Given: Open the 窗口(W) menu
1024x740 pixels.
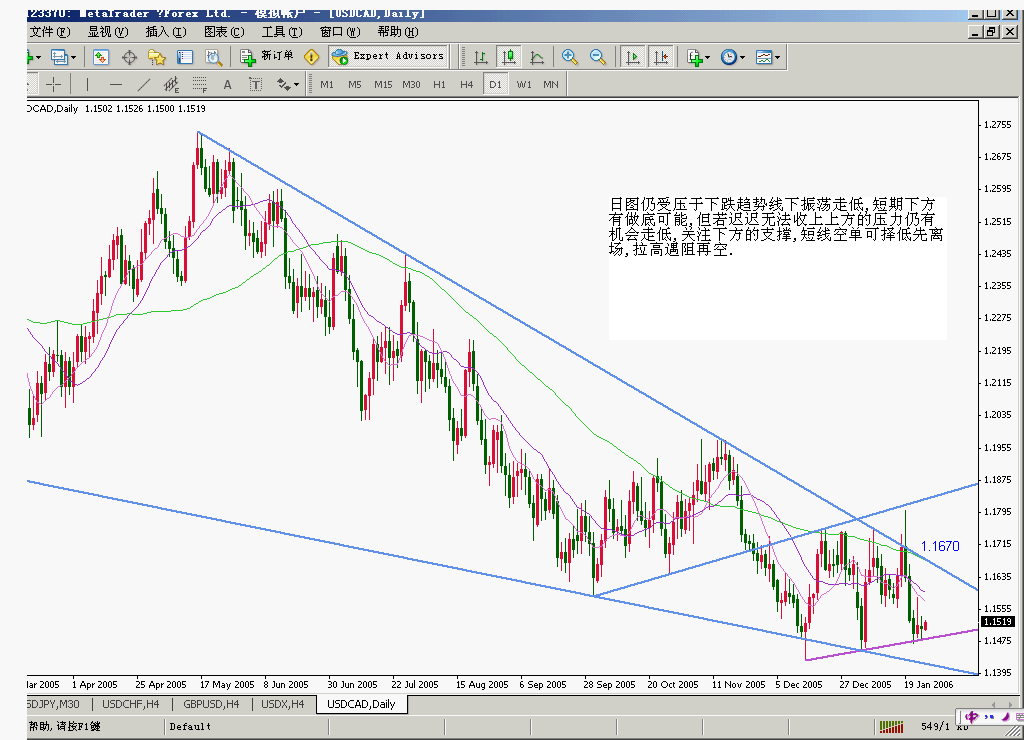Looking at the screenshot, I should [x=340, y=31].
